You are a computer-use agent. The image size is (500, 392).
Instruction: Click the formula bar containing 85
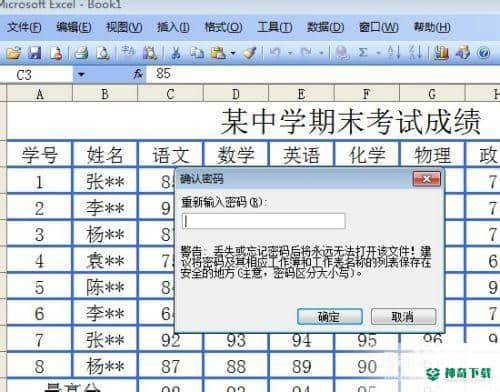323,74
